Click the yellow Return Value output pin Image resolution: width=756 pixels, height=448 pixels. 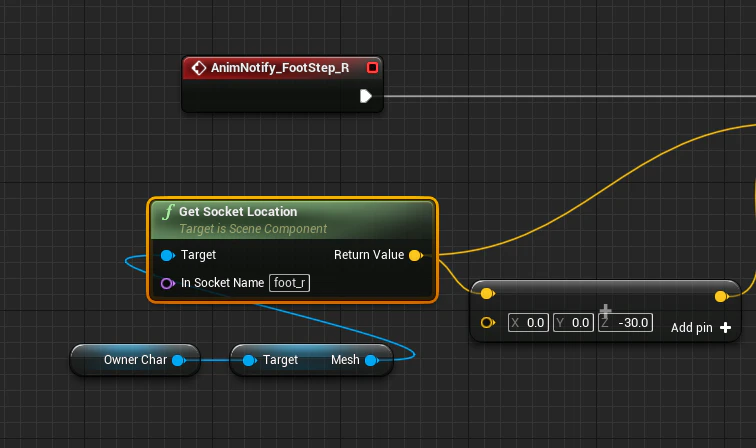[416, 255]
